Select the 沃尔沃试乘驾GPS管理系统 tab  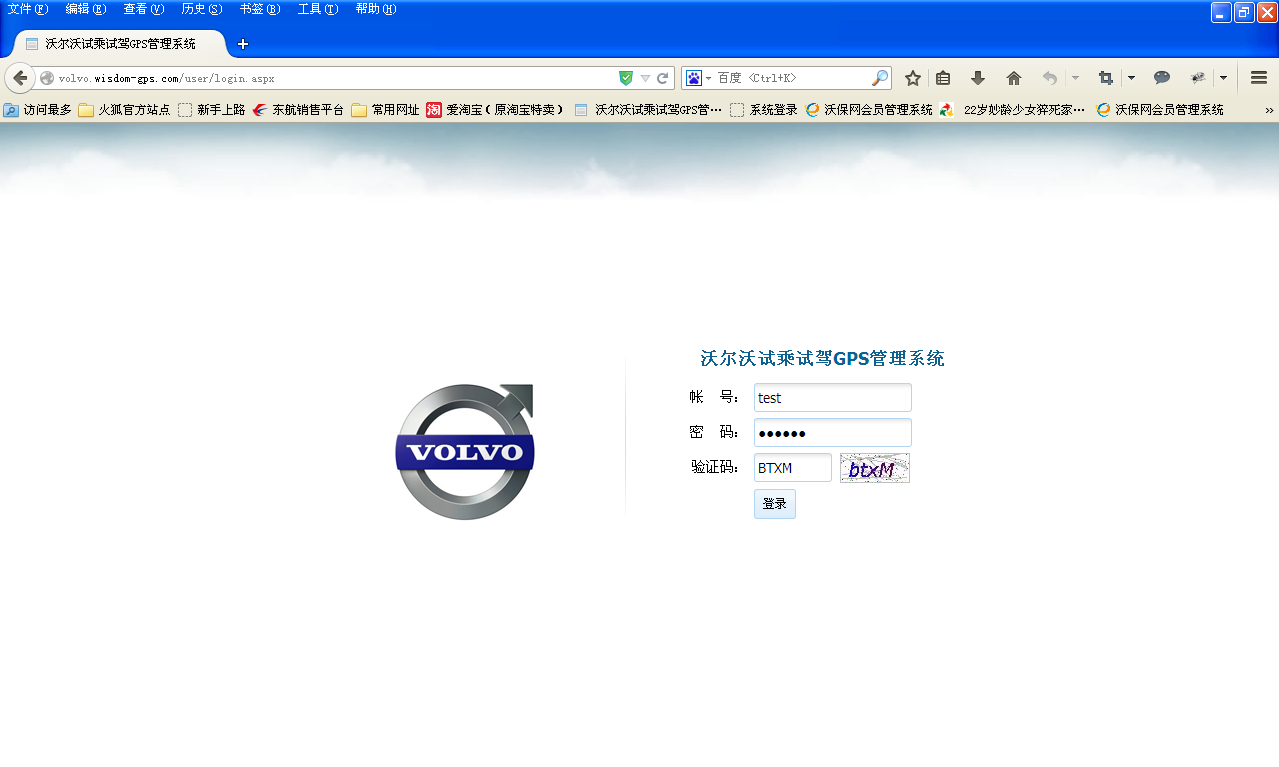click(120, 44)
